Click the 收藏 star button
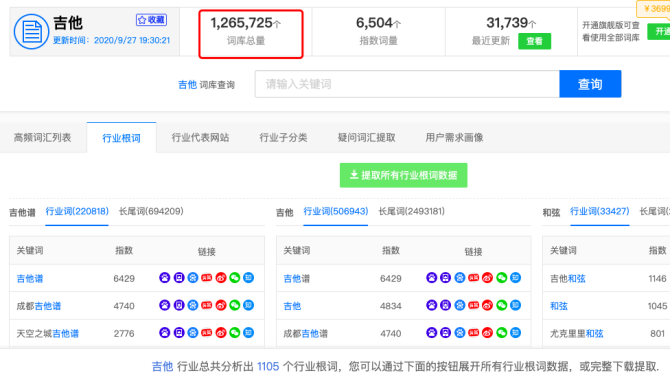 coord(151,20)
